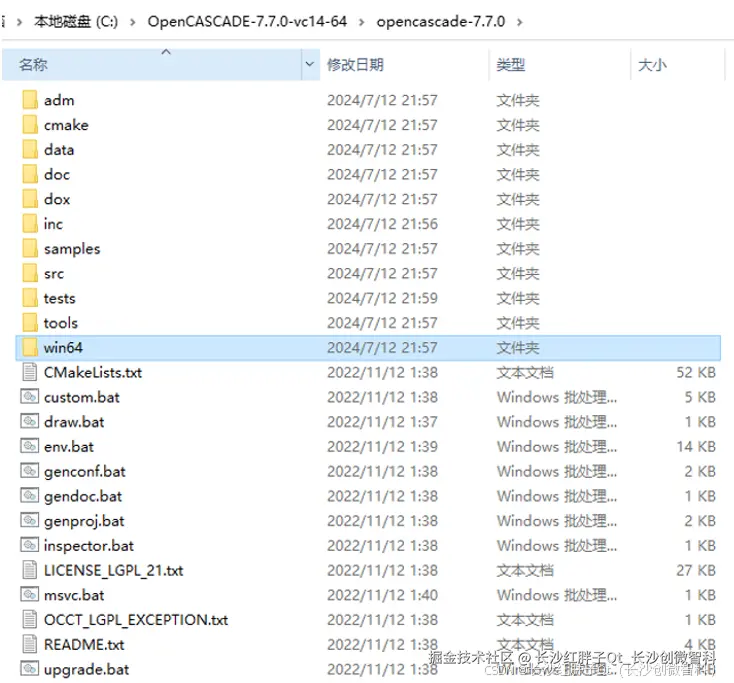Select the env.bat batch file icon
734x683 pixels.
[x=29, y=447]
